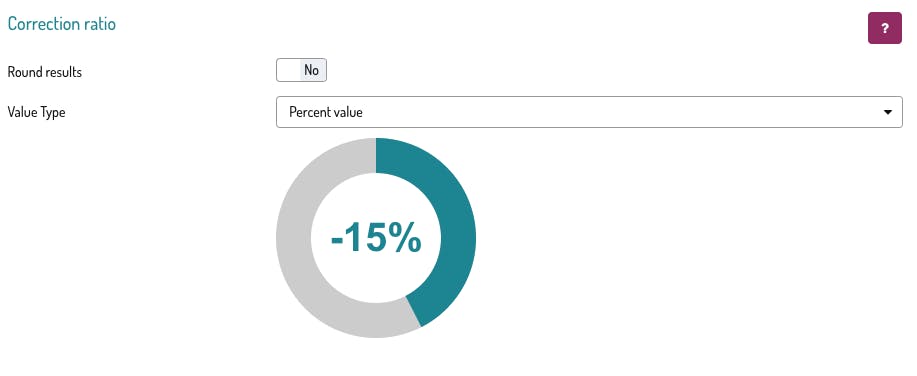Screen dimensions: 917x376
Task: Show help for Correction ratio section
Action: point(884,28)
